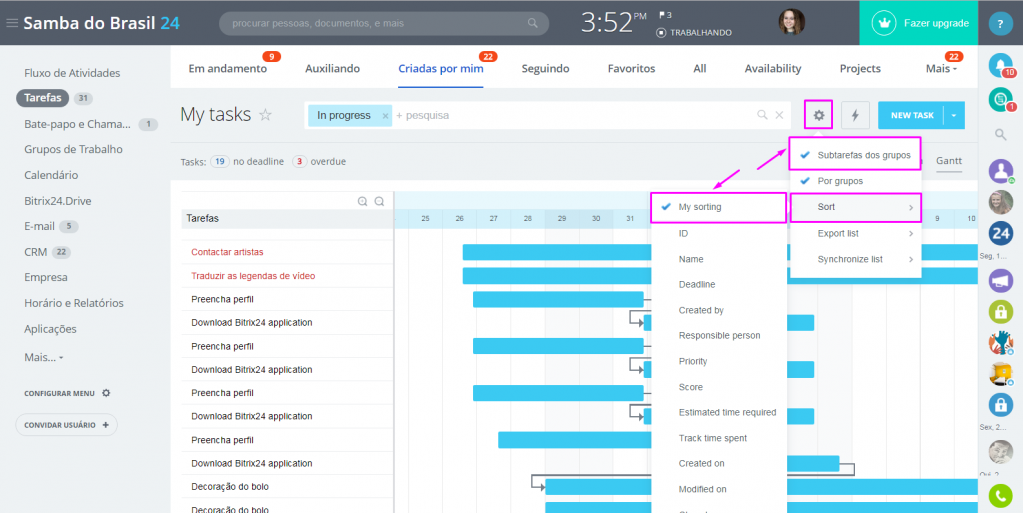Select My sorting option

click(718, 207)
